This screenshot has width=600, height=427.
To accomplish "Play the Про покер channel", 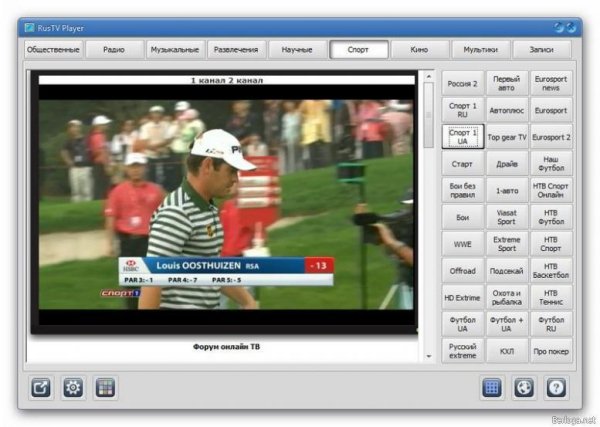I will coord(551,351).
